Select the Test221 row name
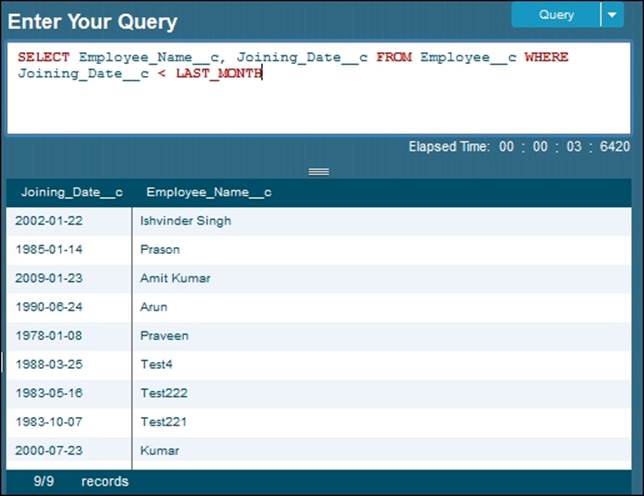This screenshot has height=496, width=644. 164,422
